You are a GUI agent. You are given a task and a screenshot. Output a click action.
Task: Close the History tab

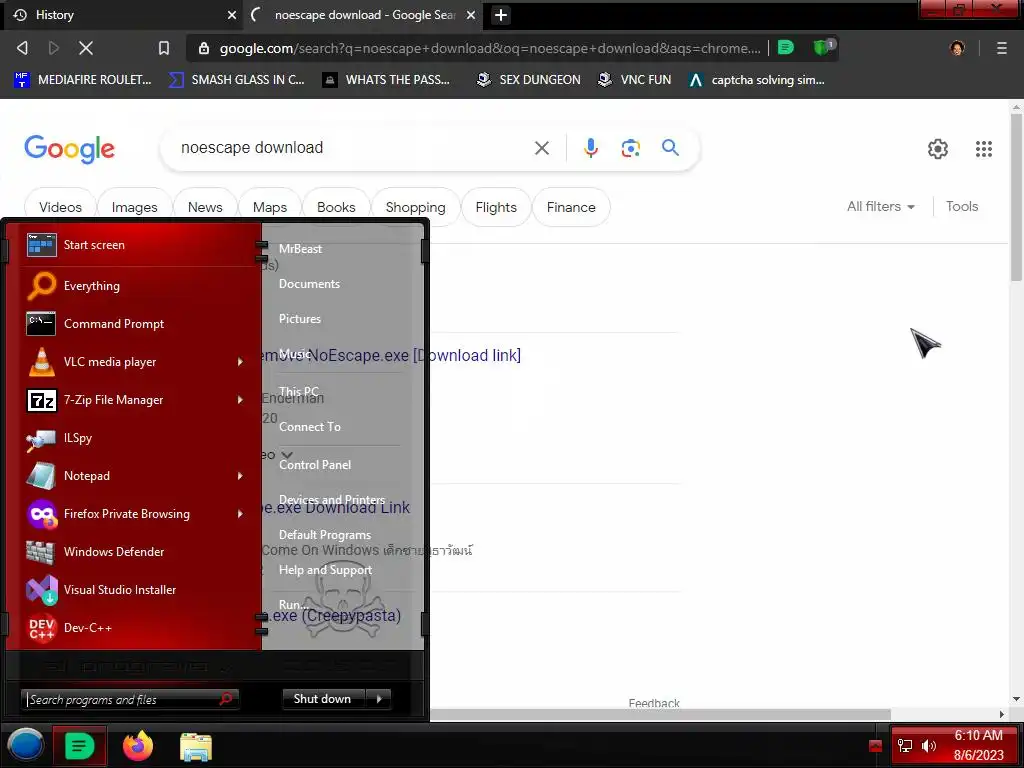231,15
